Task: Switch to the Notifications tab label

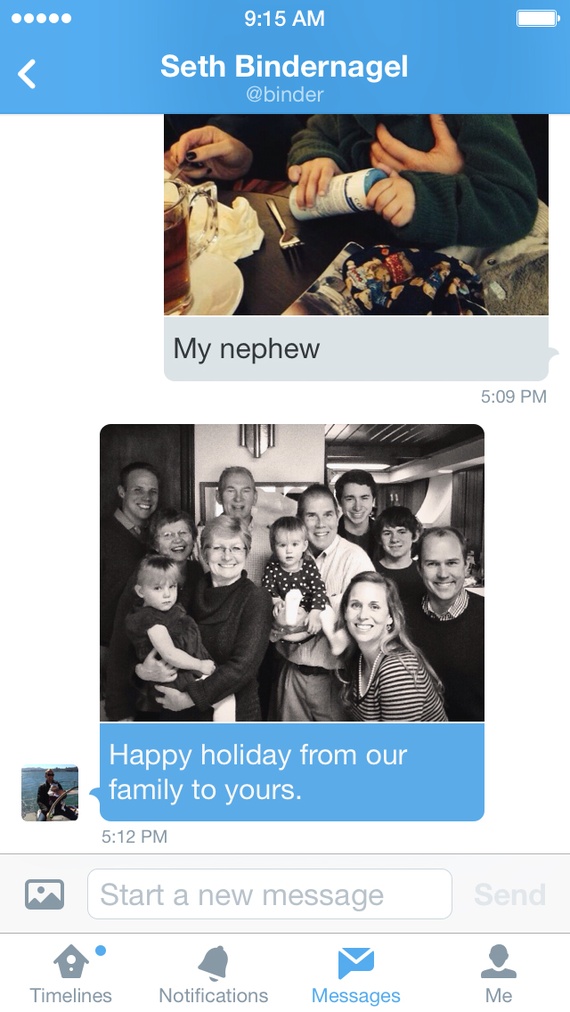Action: coord(214,995)
